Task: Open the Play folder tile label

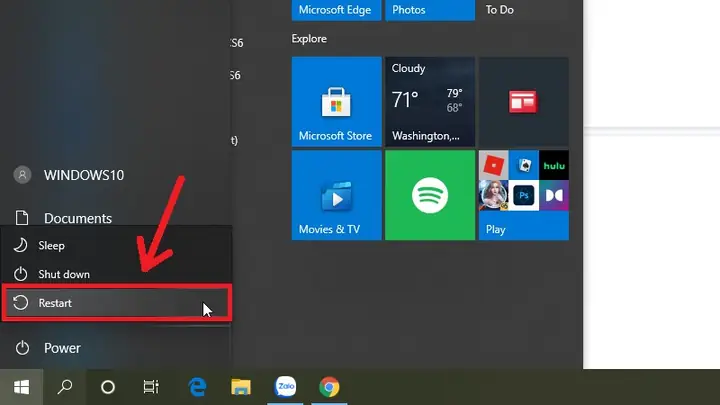Action: [495, 229]
